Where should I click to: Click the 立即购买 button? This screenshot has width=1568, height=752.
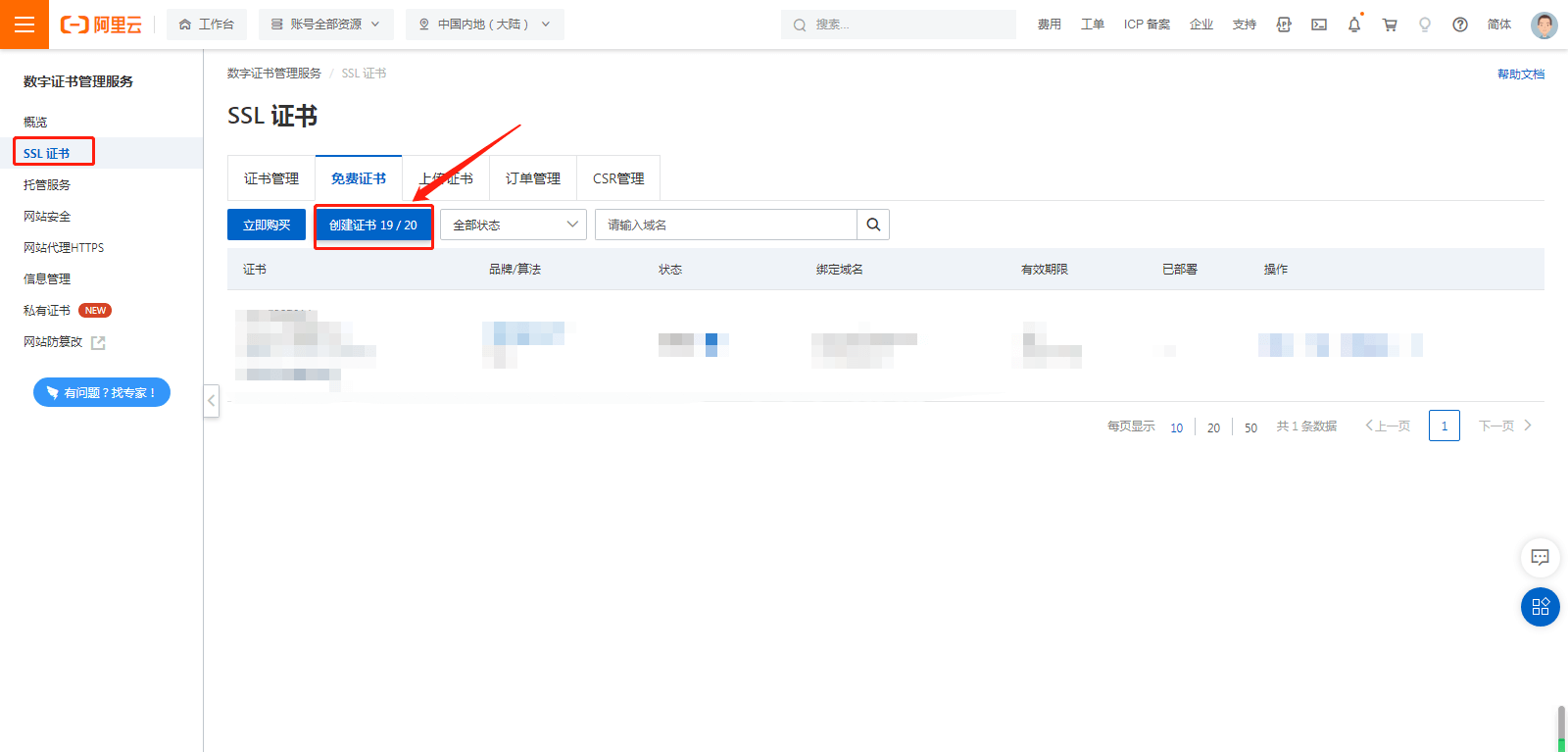point(267,225)
